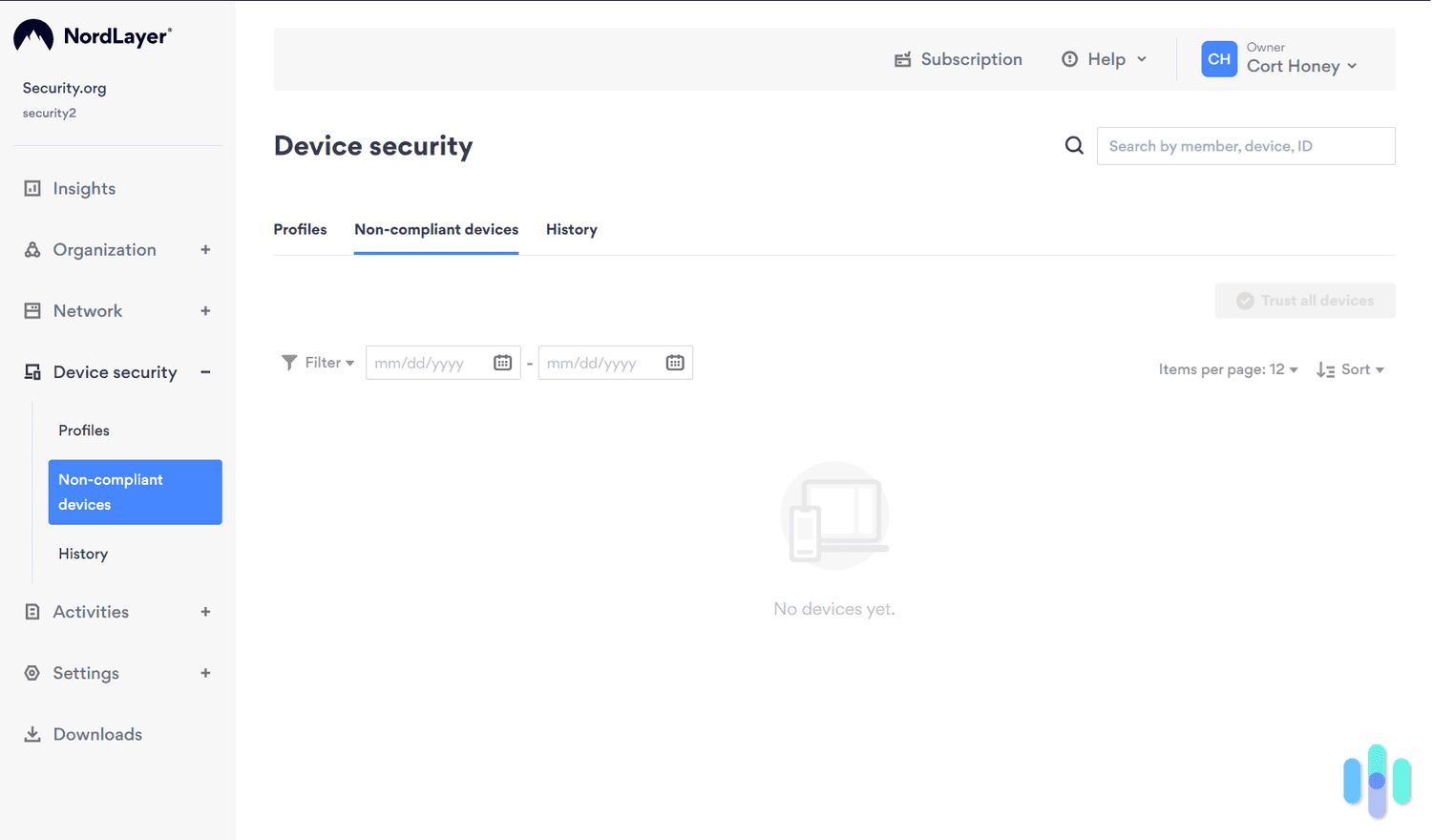This screenshot has width=1432, height=840.
Task: Open the start date calendar picker icon
Action: click(x=502, y=363)
